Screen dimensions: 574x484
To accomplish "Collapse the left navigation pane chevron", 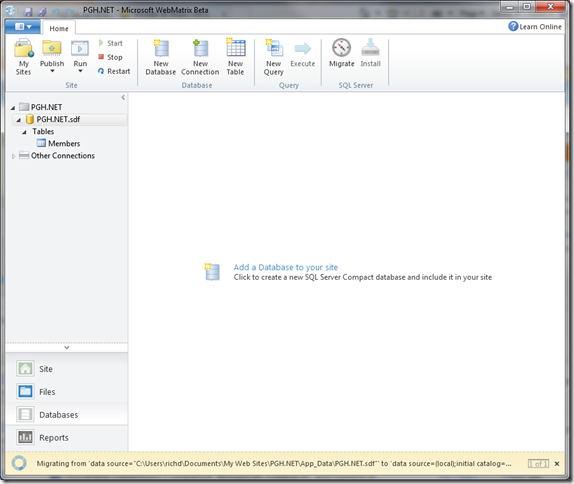I will (x=123, y=97).
